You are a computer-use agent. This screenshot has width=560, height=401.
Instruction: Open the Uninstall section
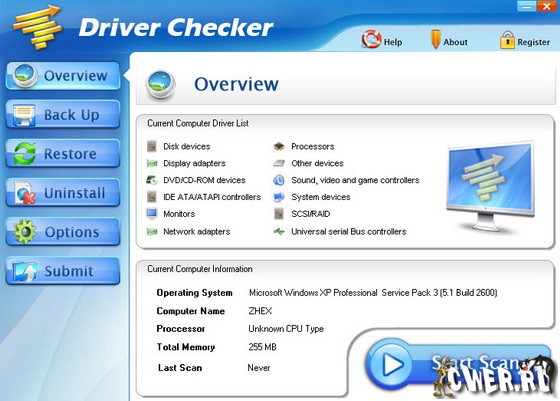coord(63,193)
